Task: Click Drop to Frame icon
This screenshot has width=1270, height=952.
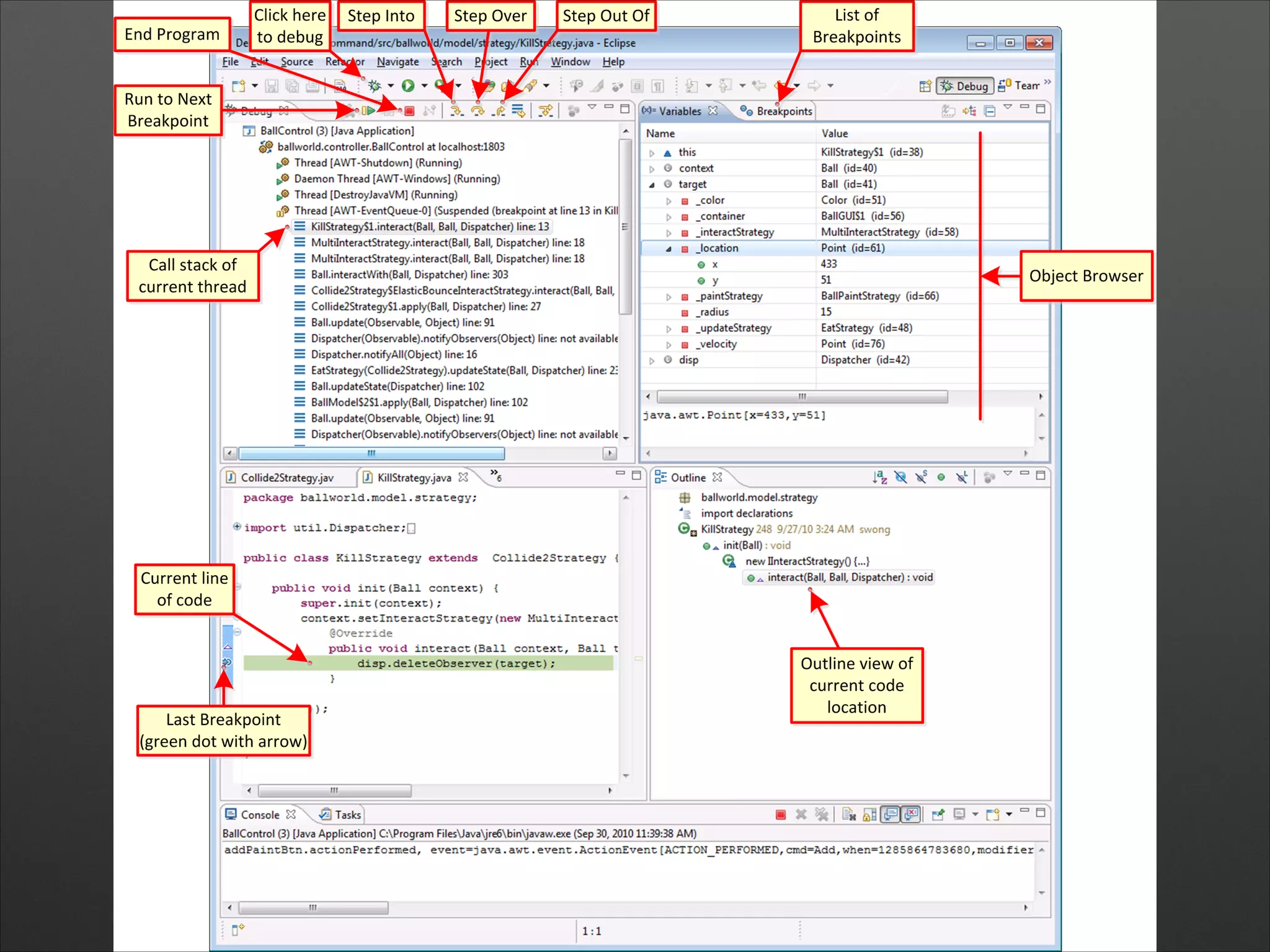Action: pos(518,112)
